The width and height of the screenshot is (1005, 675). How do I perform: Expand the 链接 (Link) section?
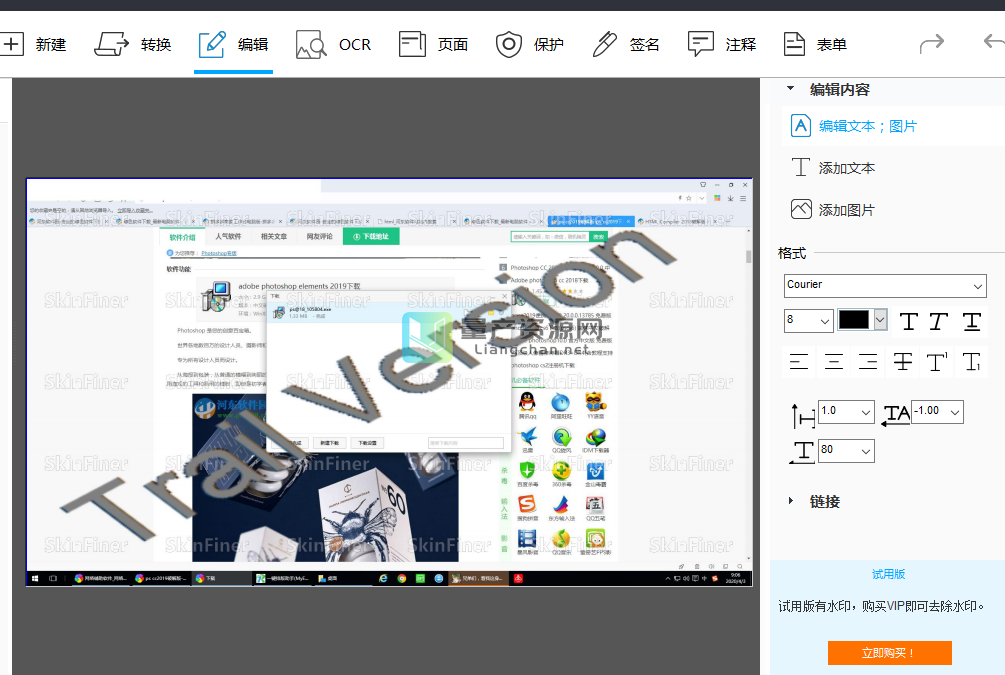(x=790, y=501)
